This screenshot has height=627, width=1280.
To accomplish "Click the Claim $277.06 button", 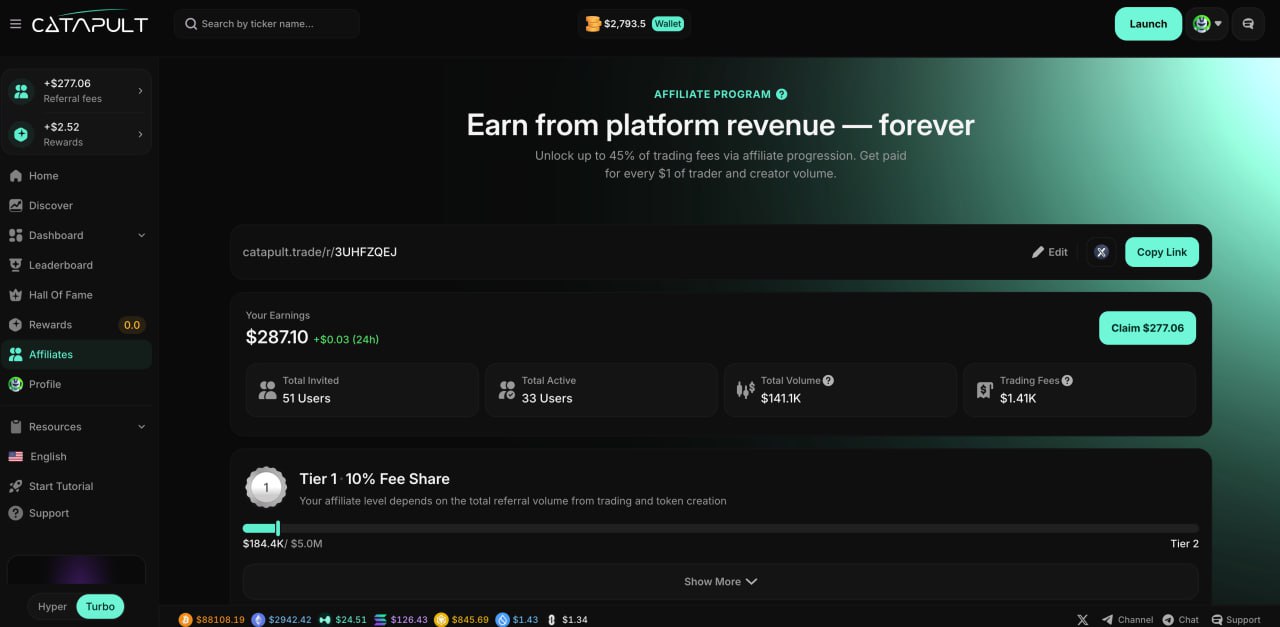I will pyautogui.click(x=1147, y=328).
